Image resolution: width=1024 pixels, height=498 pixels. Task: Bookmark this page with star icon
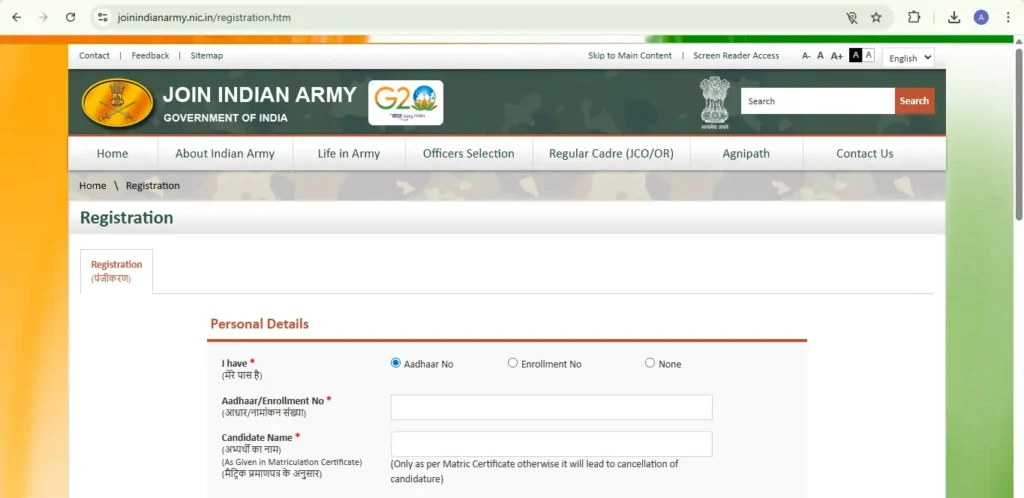(876, 17)
